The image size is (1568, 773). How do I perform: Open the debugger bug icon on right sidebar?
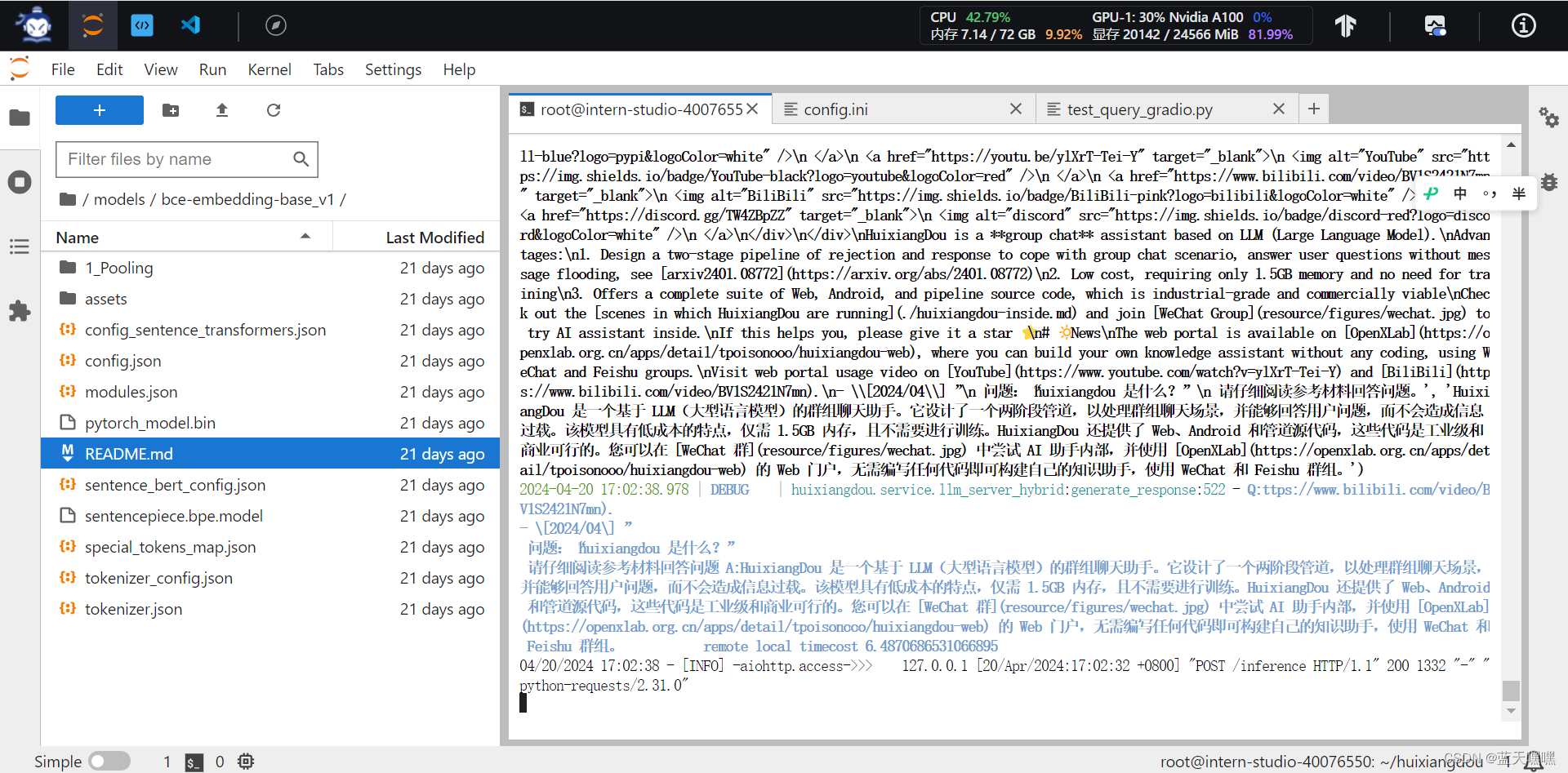tap(1548, 181)
